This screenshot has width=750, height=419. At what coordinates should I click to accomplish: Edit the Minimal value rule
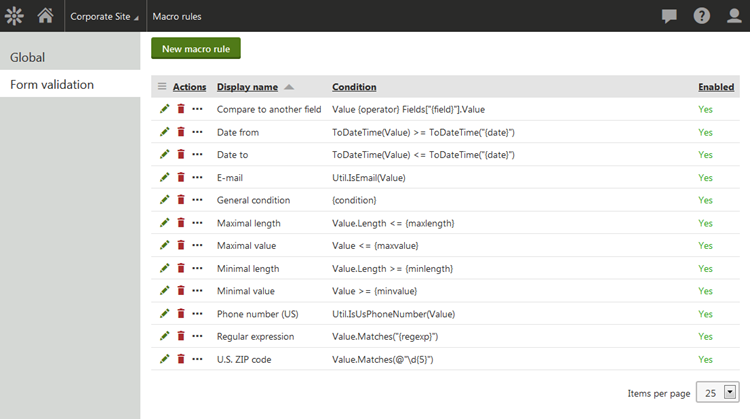tap(165, 291)
